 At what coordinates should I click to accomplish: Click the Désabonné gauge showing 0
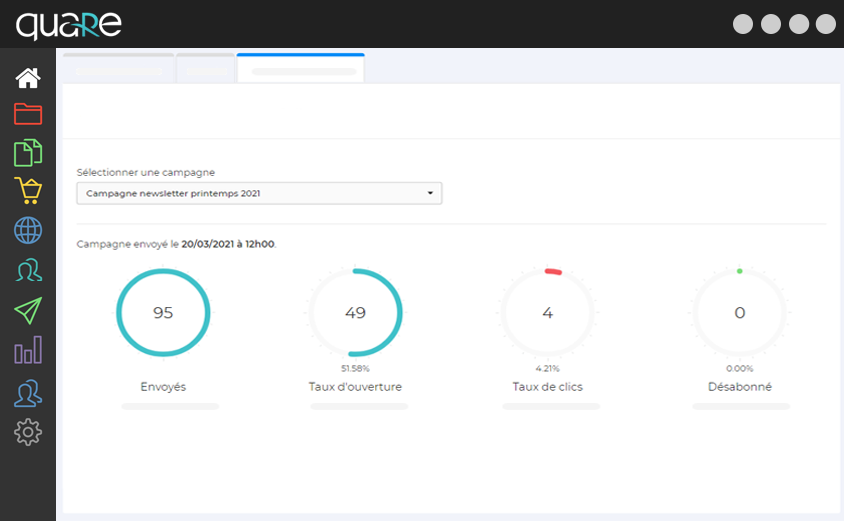click(x=740, y=312)
